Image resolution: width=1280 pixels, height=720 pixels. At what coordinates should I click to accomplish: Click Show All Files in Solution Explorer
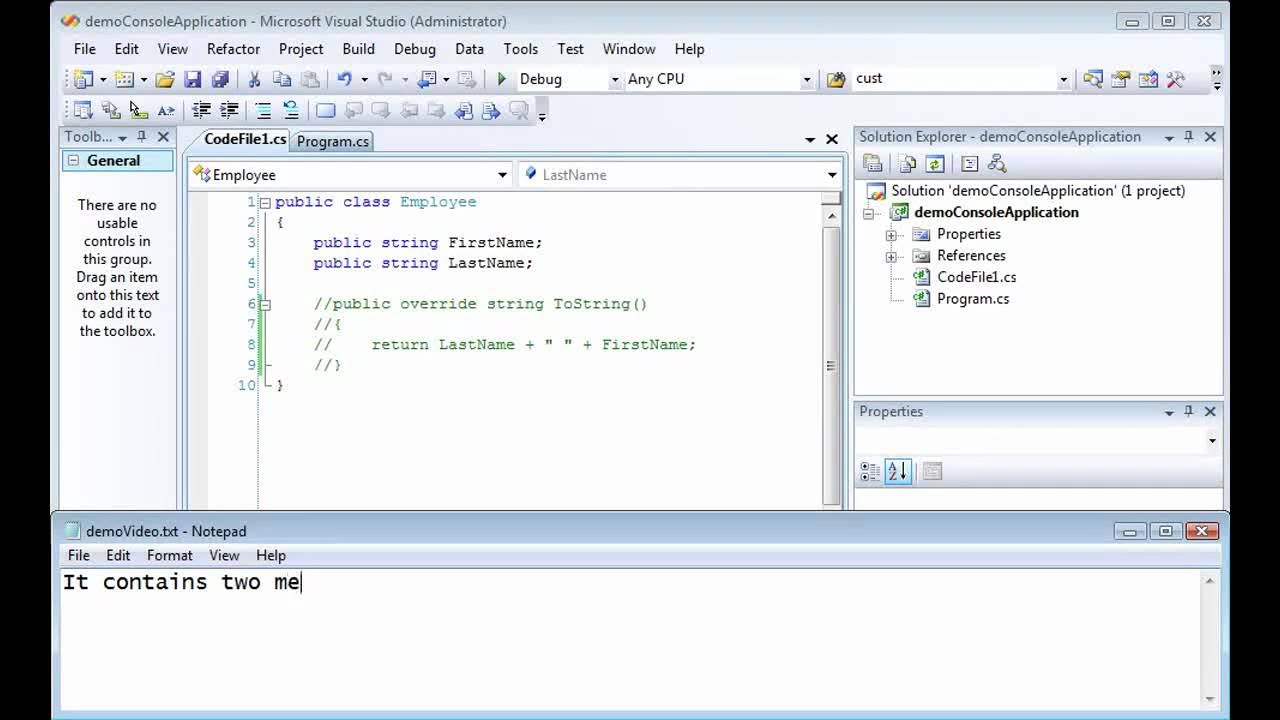click(x=907, y=164)
